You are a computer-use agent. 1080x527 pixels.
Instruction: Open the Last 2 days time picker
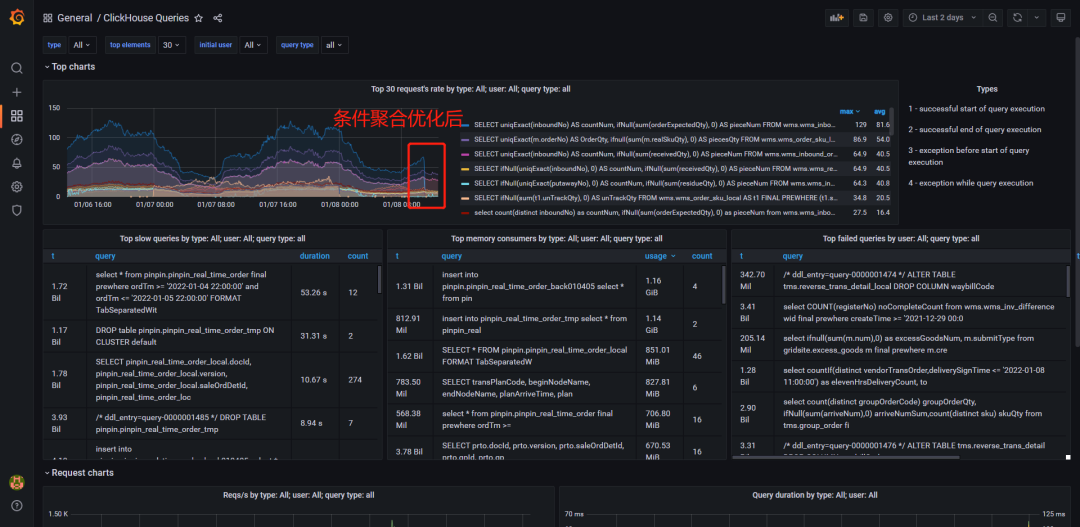[x=942, y=18]
